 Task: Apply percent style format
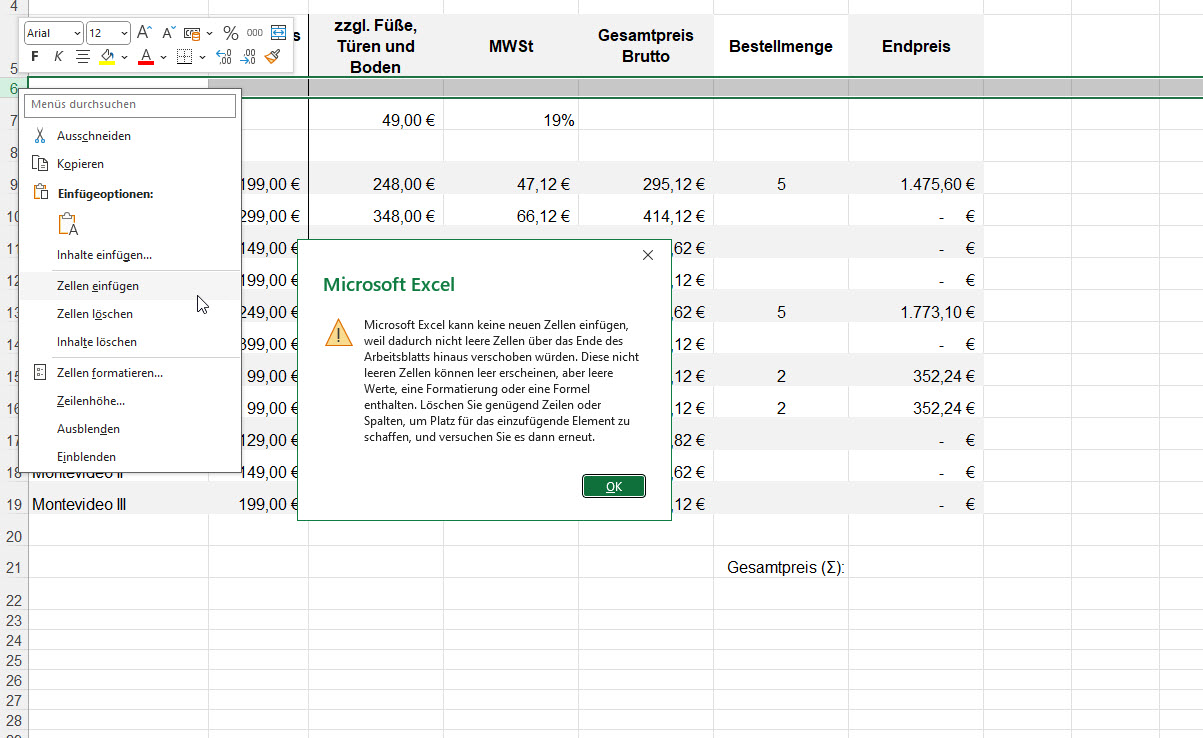pos(230,33)
